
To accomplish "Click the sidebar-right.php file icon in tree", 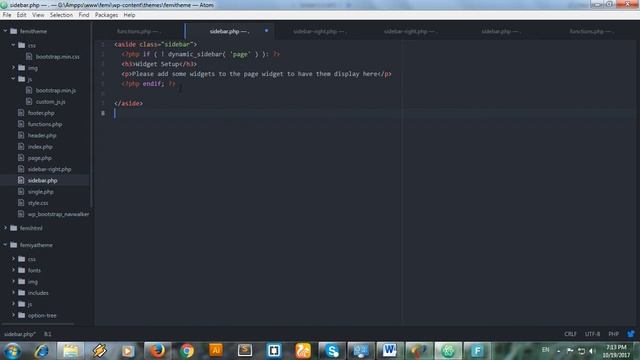I will coord(21,169).
